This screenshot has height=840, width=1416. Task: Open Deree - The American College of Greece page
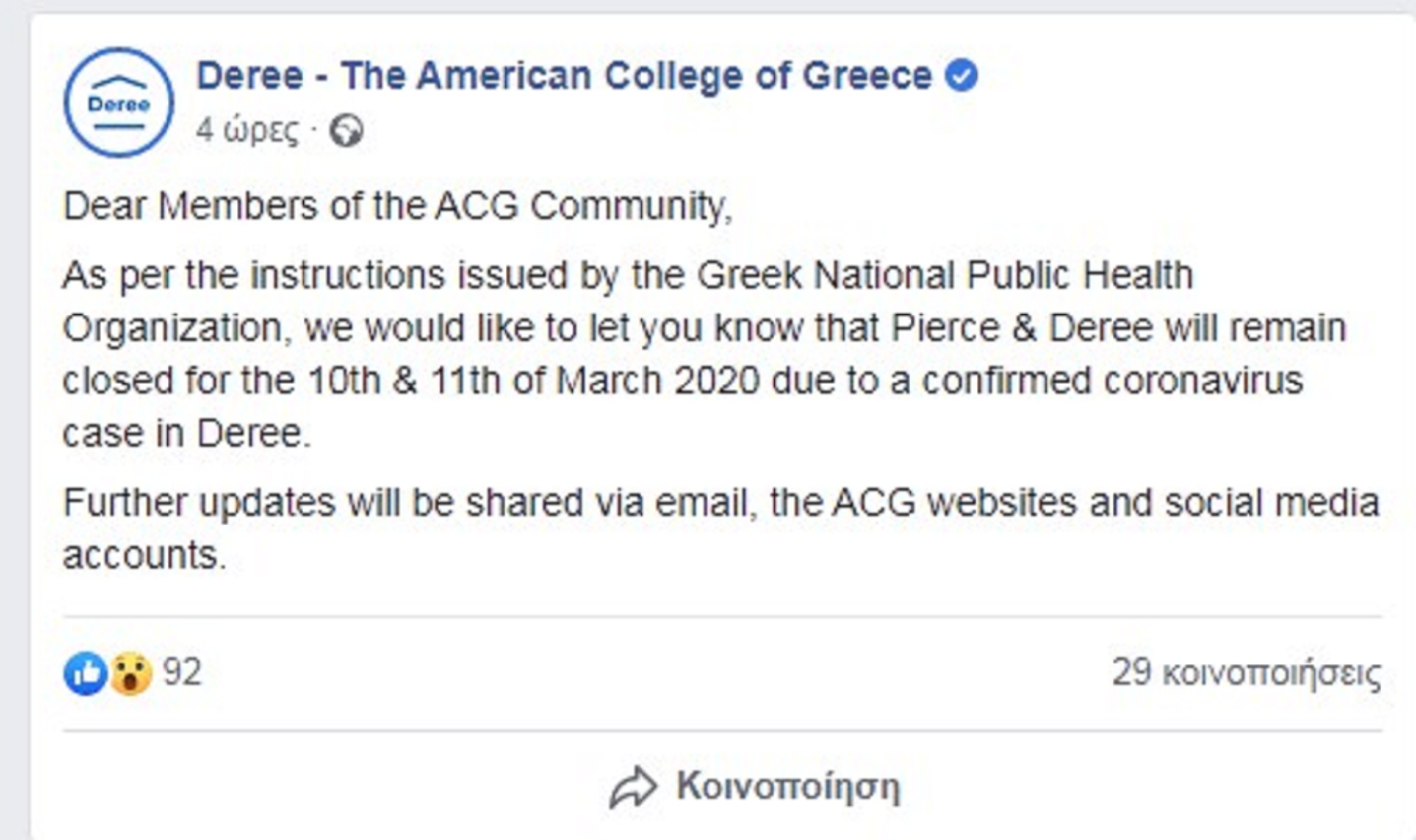pyautogui.click(x=564, y=76)
